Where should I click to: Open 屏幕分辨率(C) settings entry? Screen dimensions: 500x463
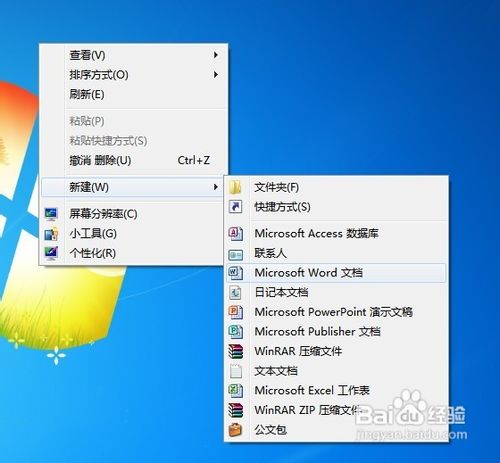pos(133,214)
